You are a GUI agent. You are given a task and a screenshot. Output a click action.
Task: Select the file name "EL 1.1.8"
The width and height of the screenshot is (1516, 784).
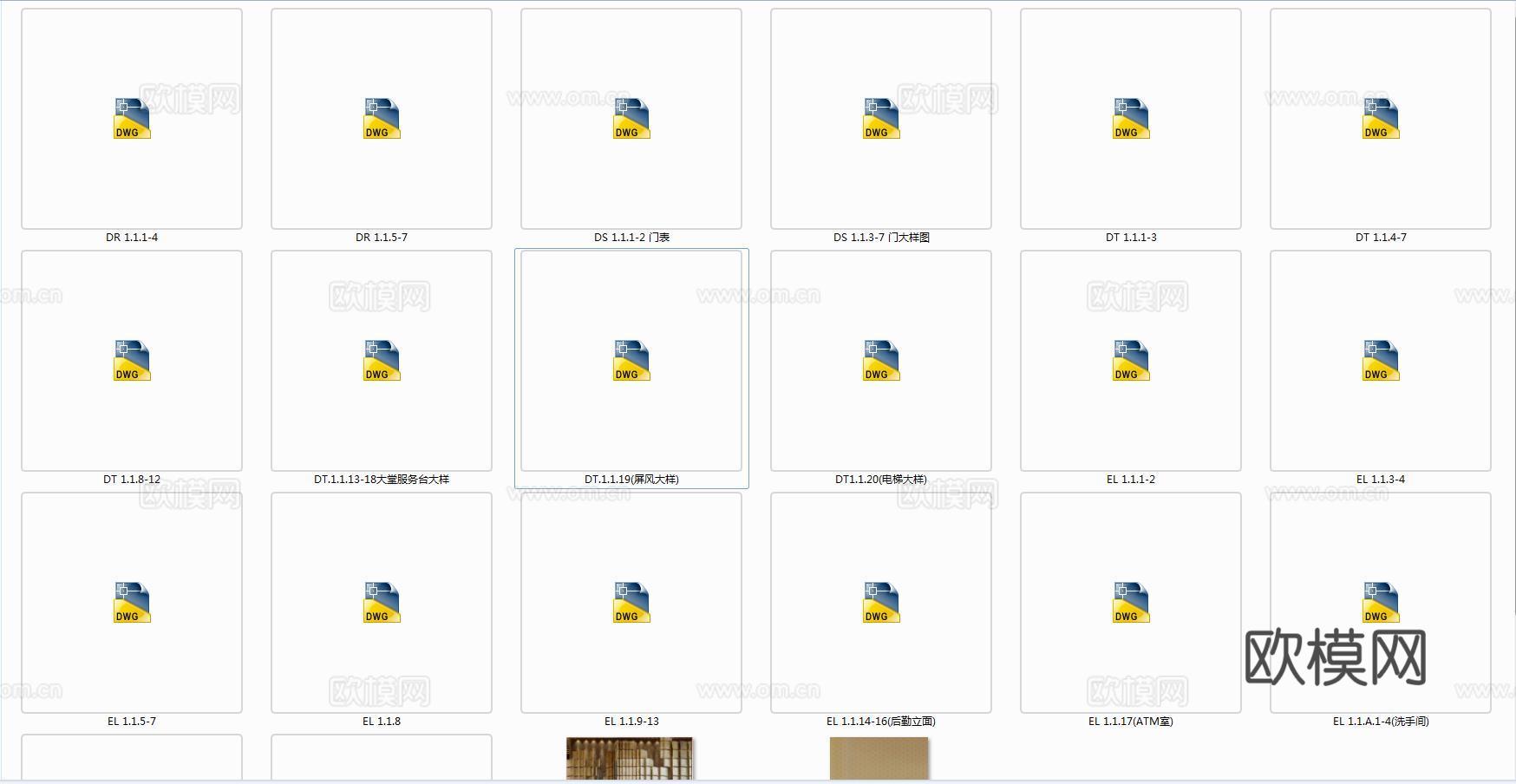382,722
